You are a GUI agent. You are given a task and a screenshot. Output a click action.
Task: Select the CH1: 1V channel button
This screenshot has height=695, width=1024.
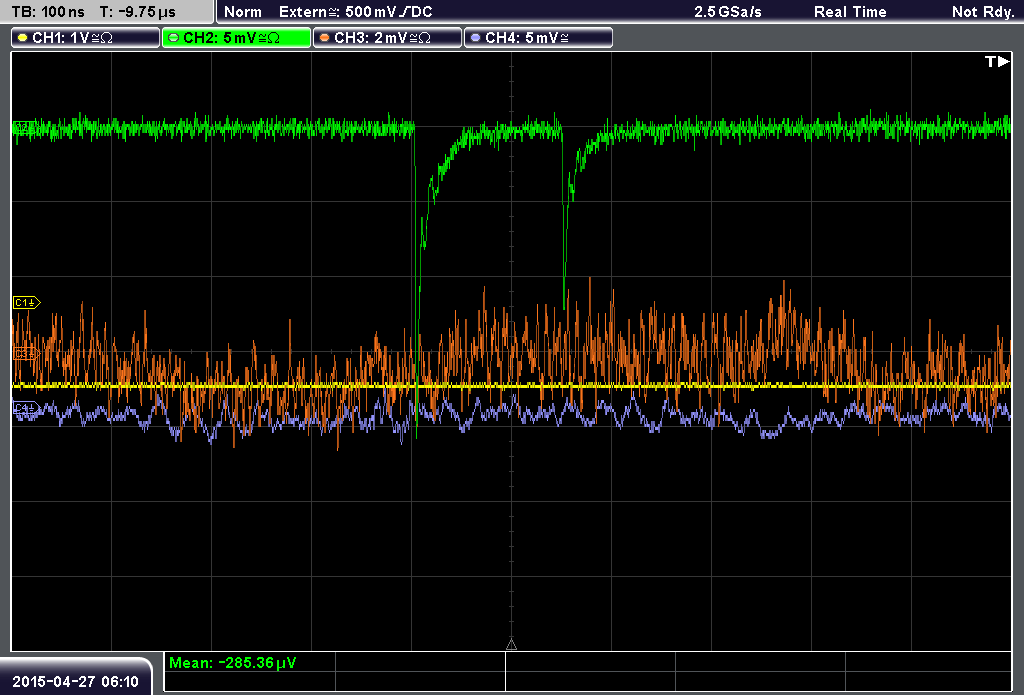tap(86, 38)
